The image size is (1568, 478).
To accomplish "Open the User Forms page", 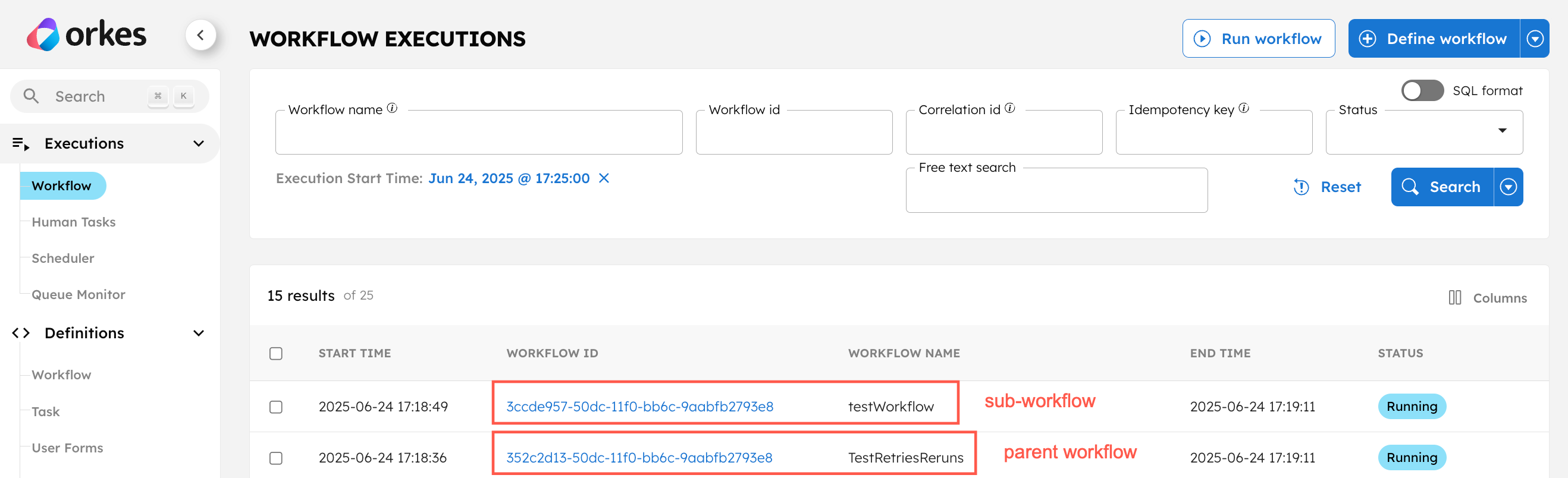I will [x=68, y=448].
